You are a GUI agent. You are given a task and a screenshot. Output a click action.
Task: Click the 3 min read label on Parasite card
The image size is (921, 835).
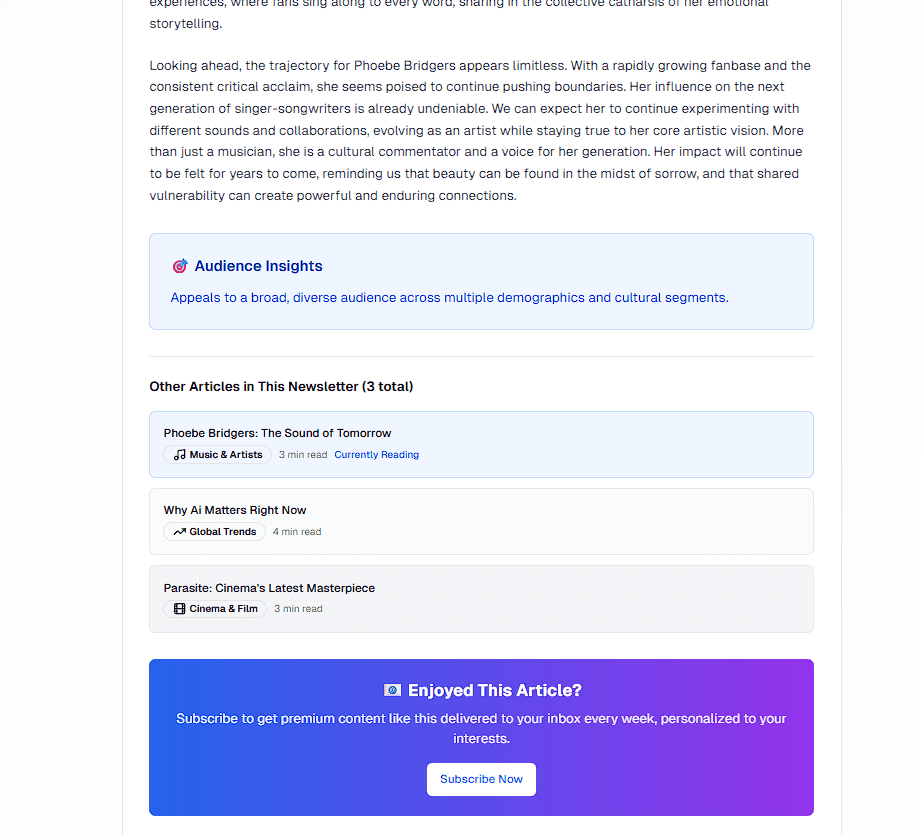click(x=297, y=608)
